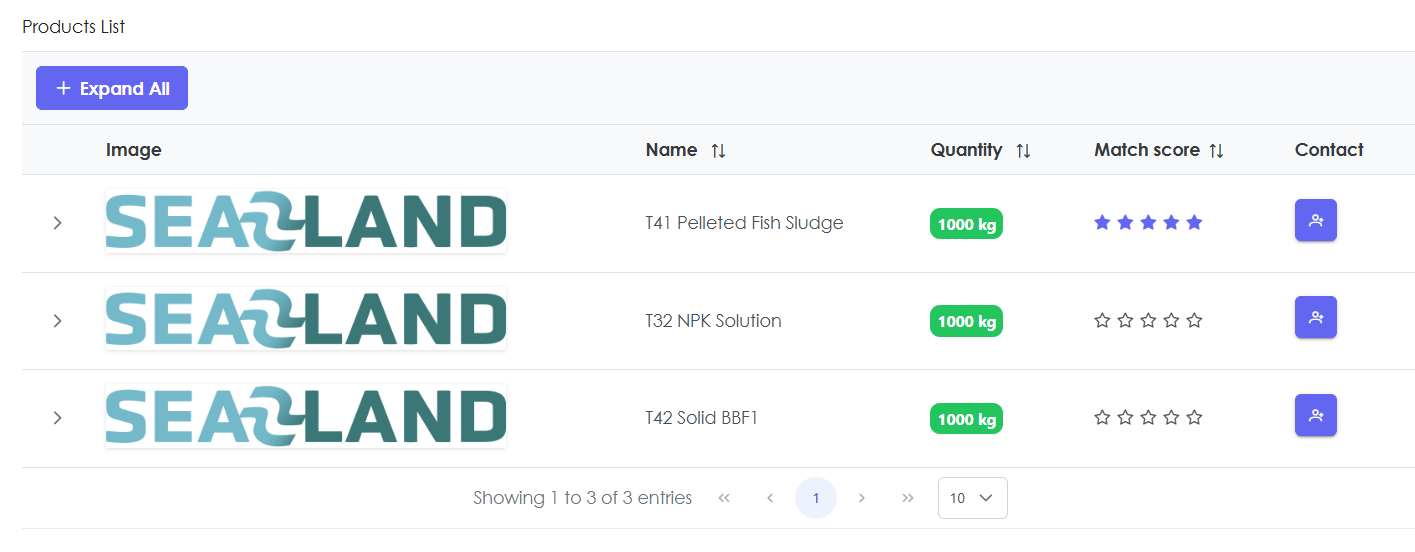Sort products by Quantity column arrows

(1023, 151)
